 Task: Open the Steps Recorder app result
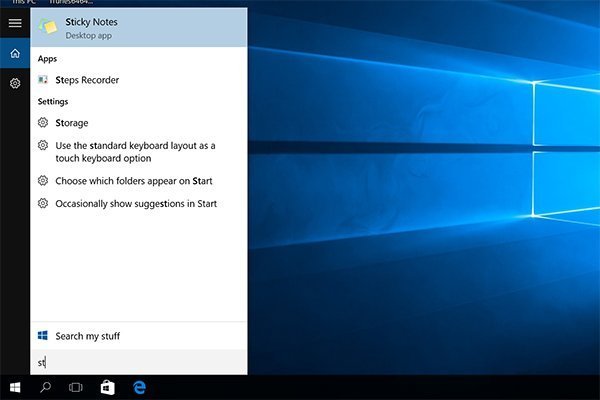pos(139,80)
